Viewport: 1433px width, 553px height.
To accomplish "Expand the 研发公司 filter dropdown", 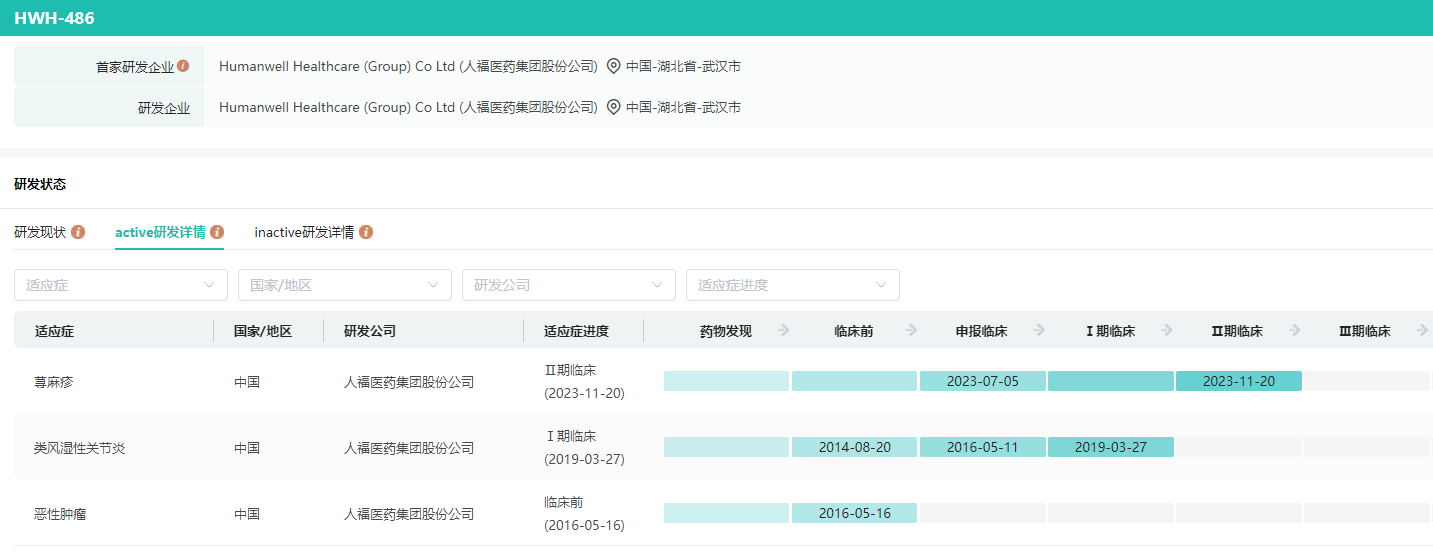I will [x=568, y=285].
